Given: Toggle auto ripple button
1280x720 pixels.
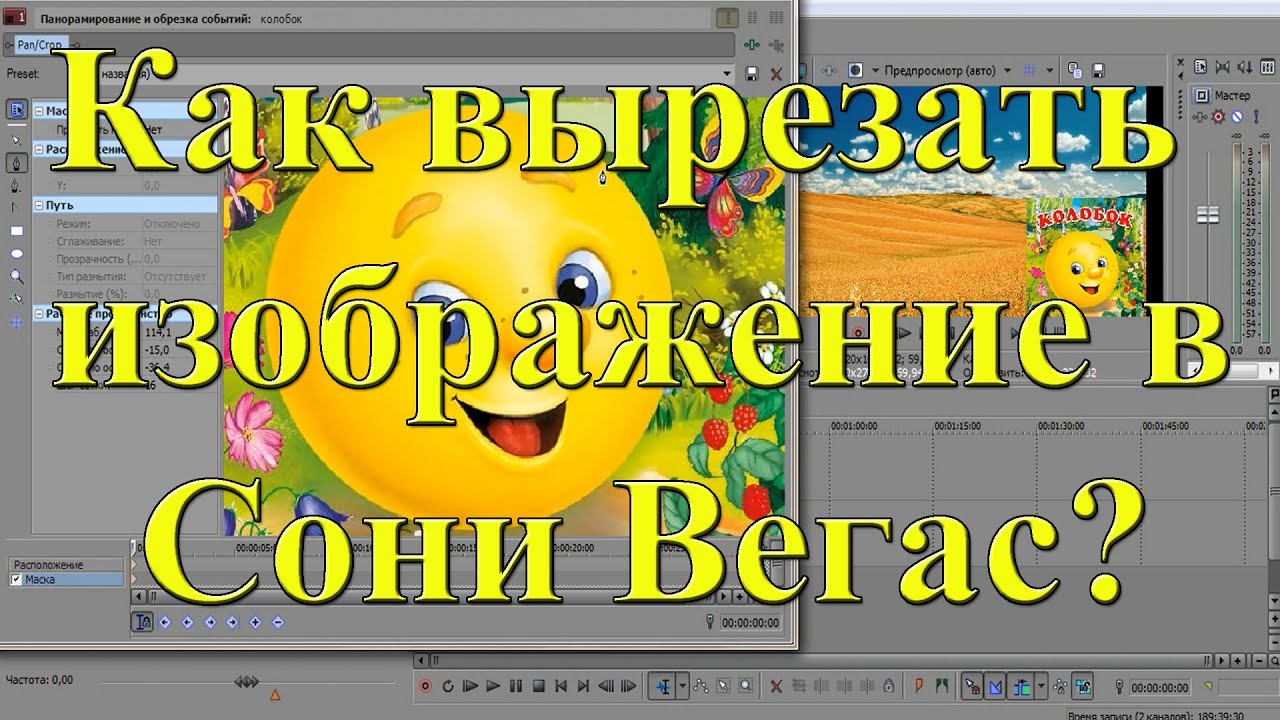Looking at the screenshot, I should pos(1020,687).
